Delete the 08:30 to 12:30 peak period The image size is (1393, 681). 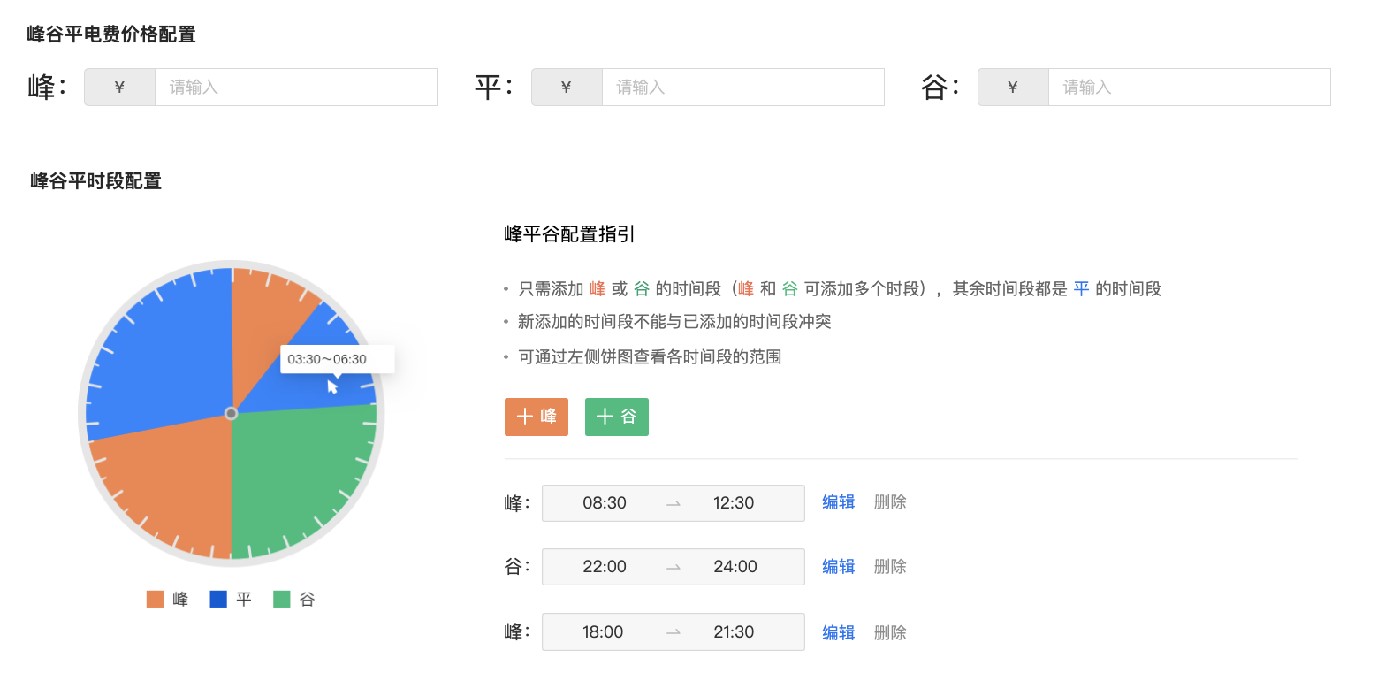(x=890, y=502)
